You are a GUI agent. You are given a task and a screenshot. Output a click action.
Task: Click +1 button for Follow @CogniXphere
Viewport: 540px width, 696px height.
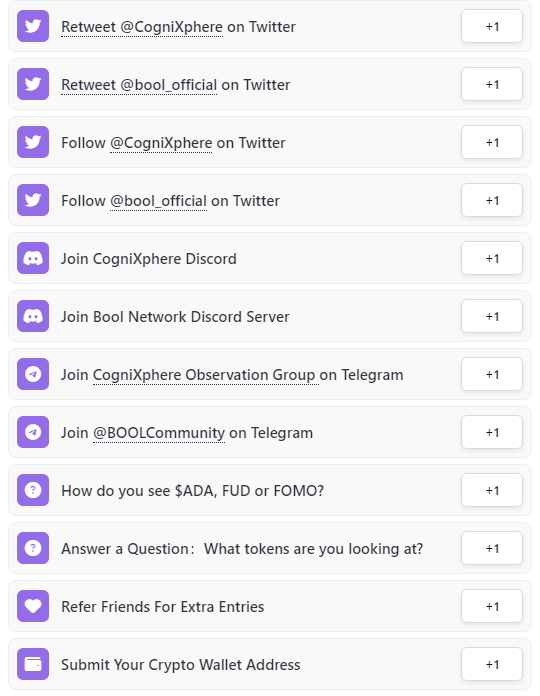point(492,142)
